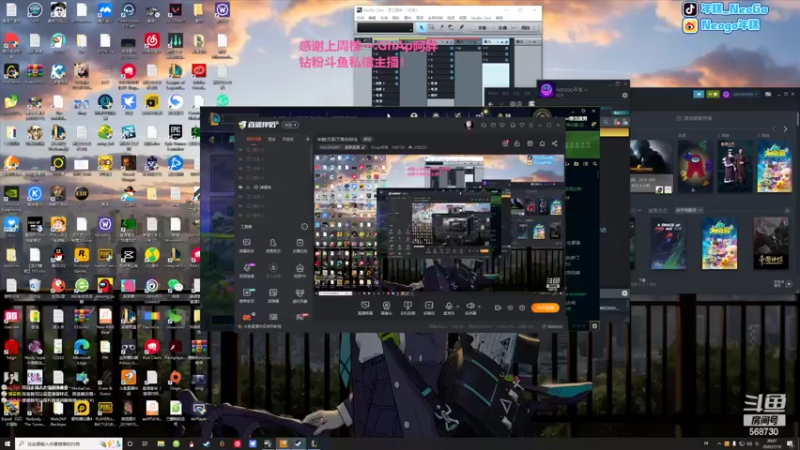Click the microphone icon in streaming toolbar
The image size is (800, 450).
448,306
